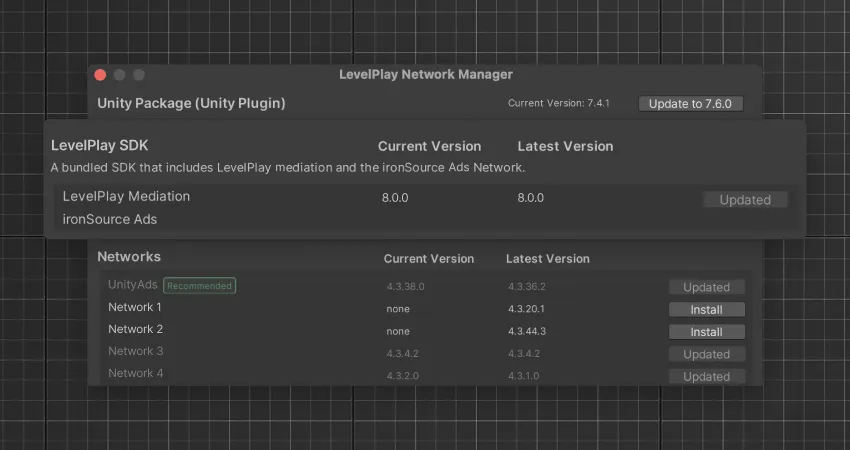The width and height of the screenshot is (850, 450).
Task: Click the Networks section heading
Action: pos(129,256)
